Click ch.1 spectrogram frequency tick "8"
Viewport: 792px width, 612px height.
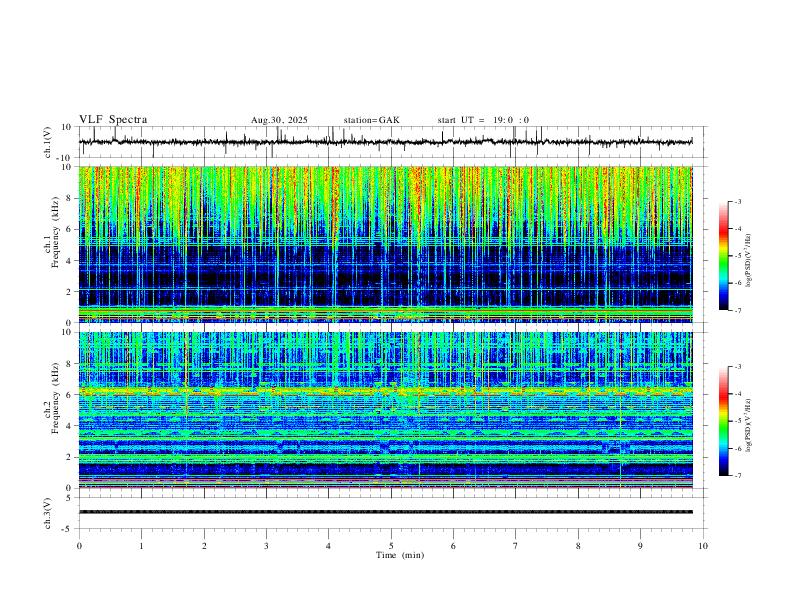(x=69, y=198)
